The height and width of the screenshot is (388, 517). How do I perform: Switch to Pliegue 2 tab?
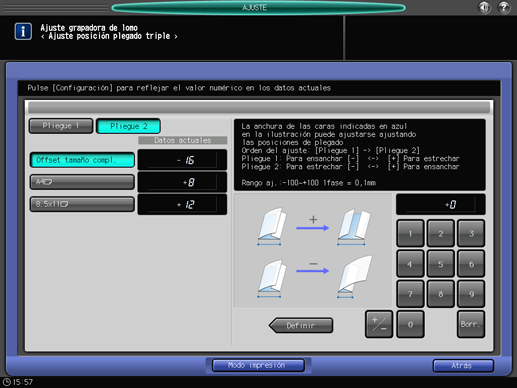128,126
